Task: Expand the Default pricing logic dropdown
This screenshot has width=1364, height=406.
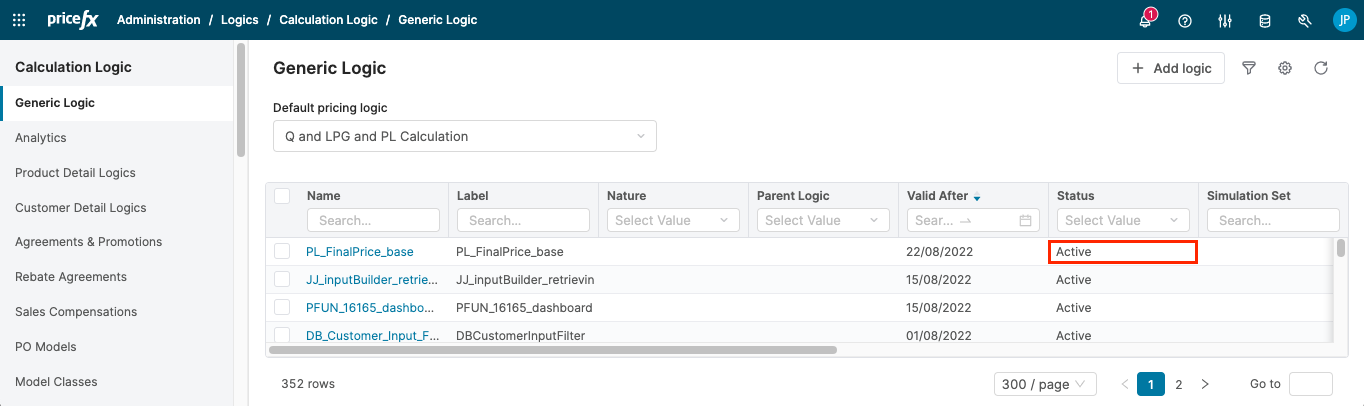Action: point(464,136)
